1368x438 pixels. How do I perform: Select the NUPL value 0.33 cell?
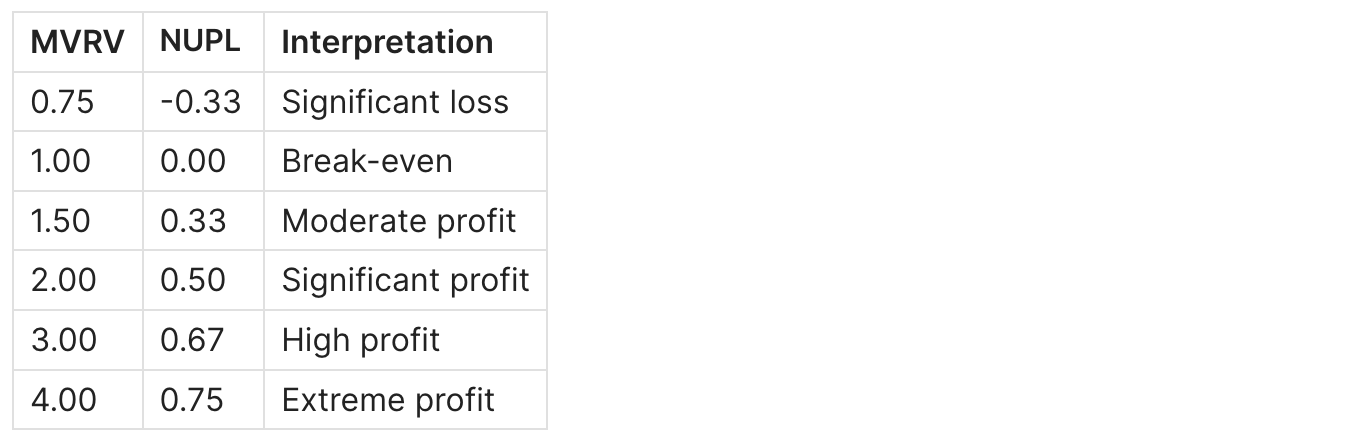[193, 221]
